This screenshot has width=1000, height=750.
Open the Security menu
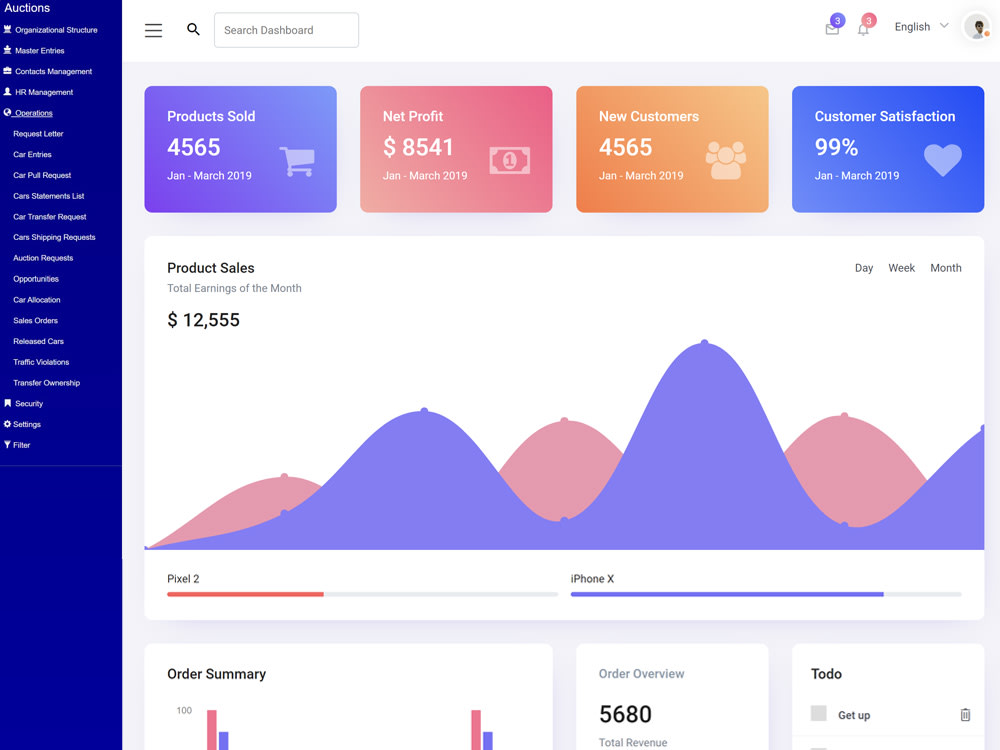point(29,404)
